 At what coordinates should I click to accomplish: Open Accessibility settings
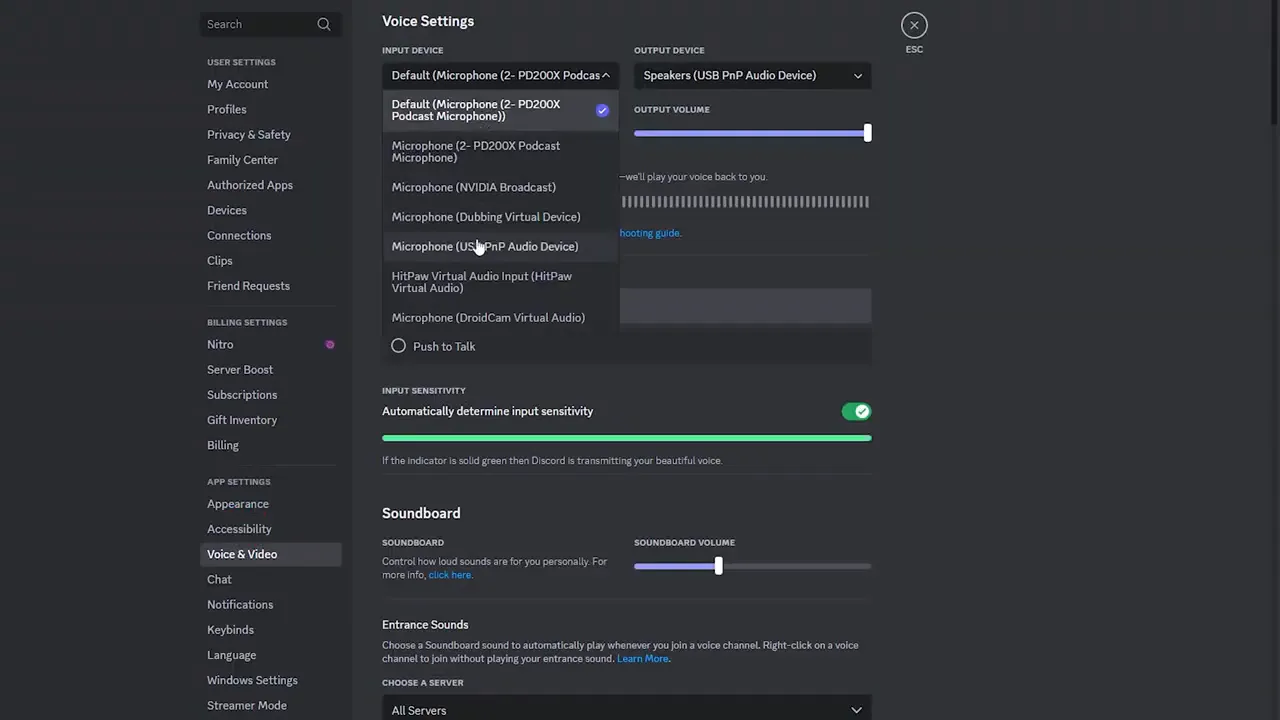click(x=270, y=529)
